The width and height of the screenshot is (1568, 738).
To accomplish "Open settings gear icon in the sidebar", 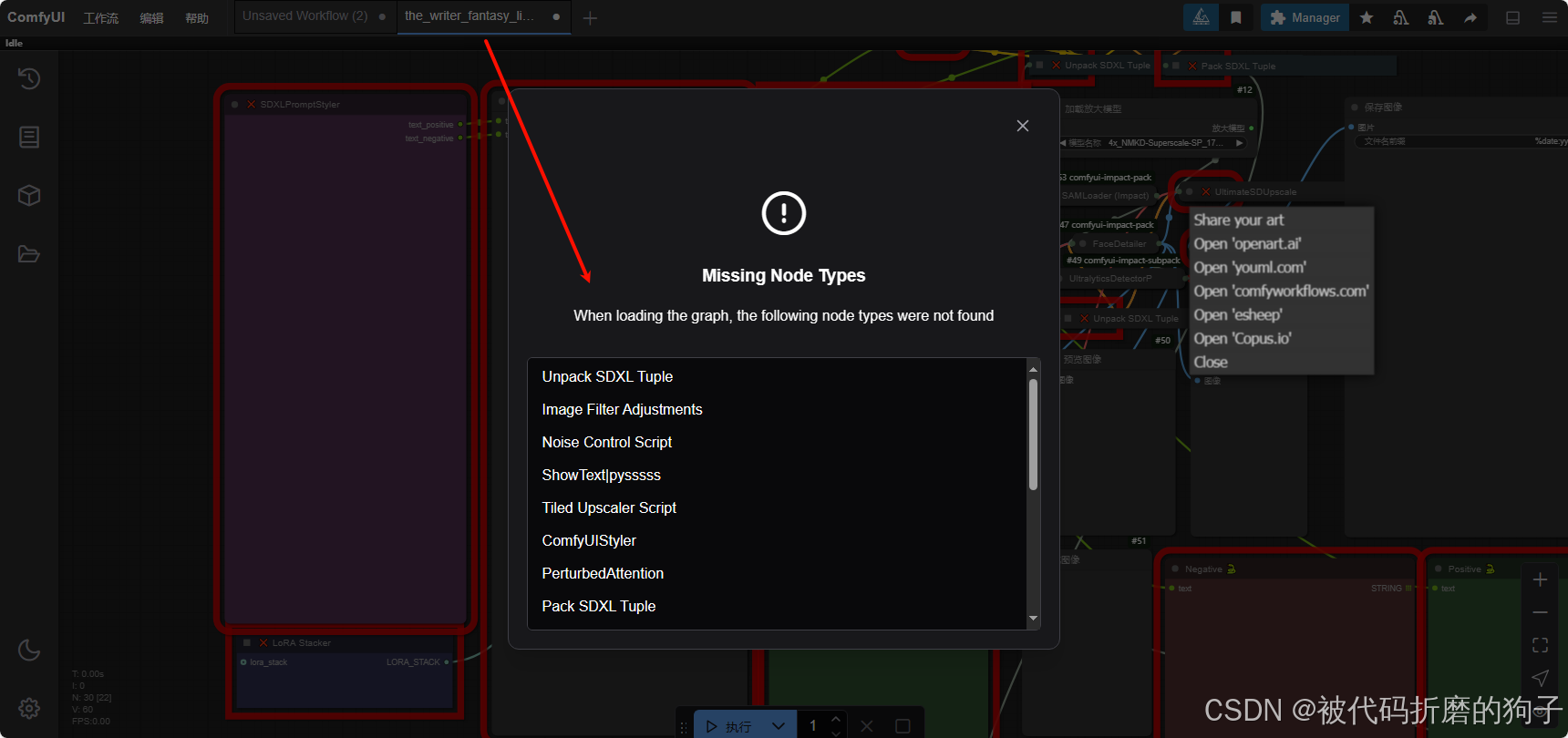I will [x=29, y=708].
